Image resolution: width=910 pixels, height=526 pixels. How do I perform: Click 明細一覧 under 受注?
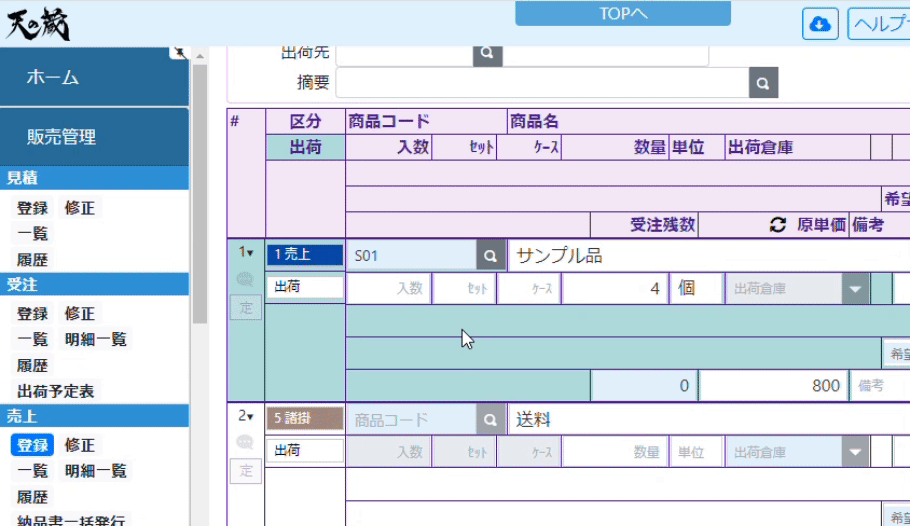click(96, 339)
